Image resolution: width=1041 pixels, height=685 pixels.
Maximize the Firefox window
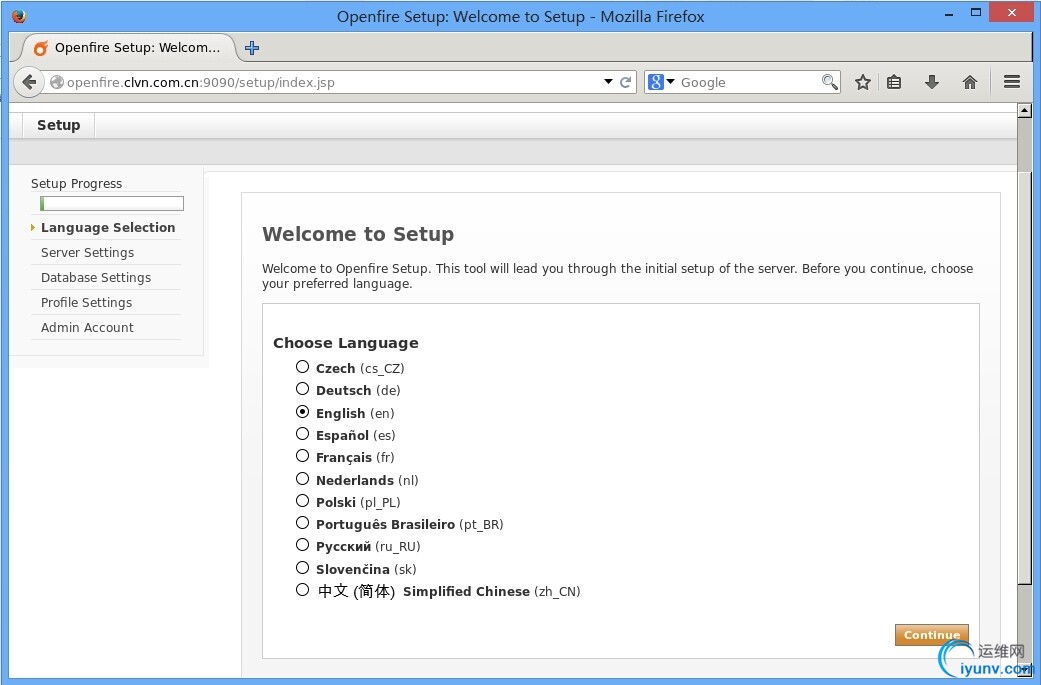coord(976,13)
